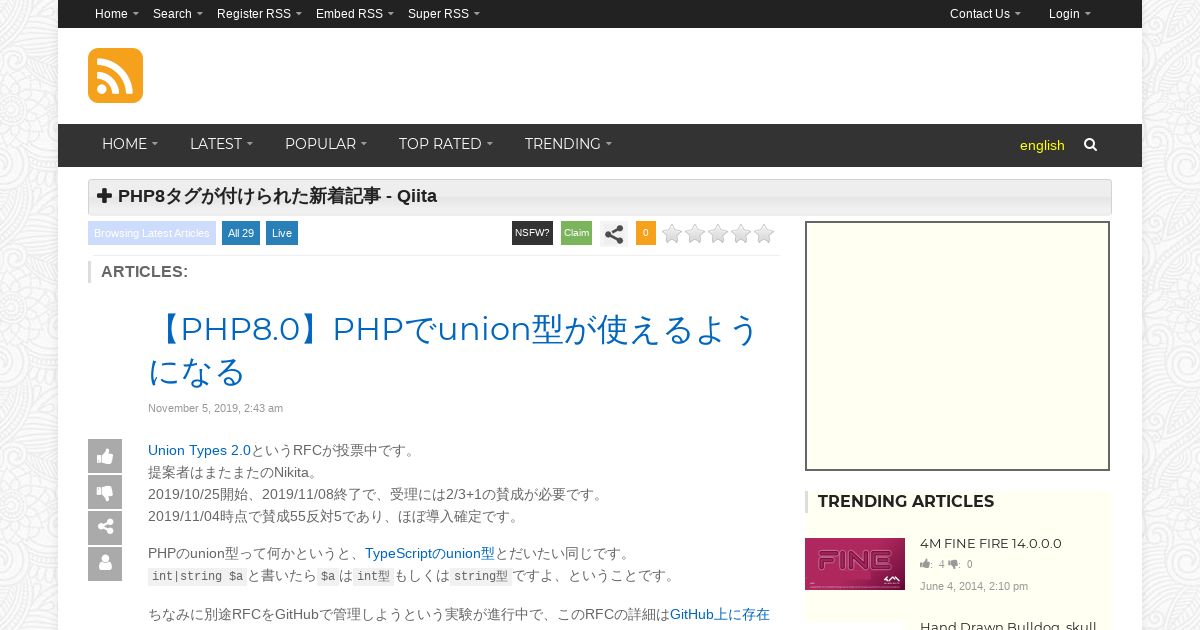Rate the feed four stars
Screen dimensions: 1200x630
(741, 234)
